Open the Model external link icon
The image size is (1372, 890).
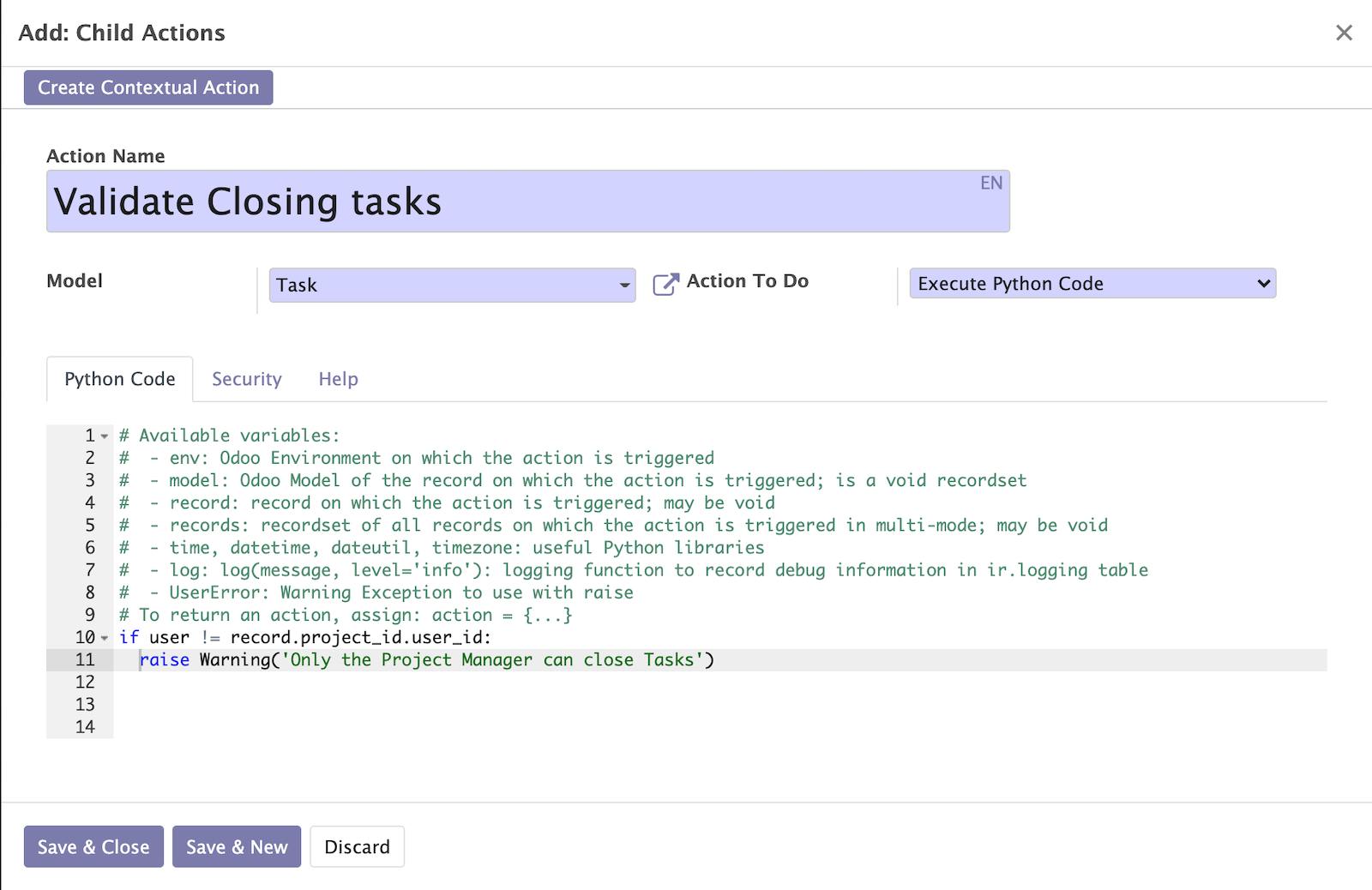pyautogui.click(x=665, y=284)
